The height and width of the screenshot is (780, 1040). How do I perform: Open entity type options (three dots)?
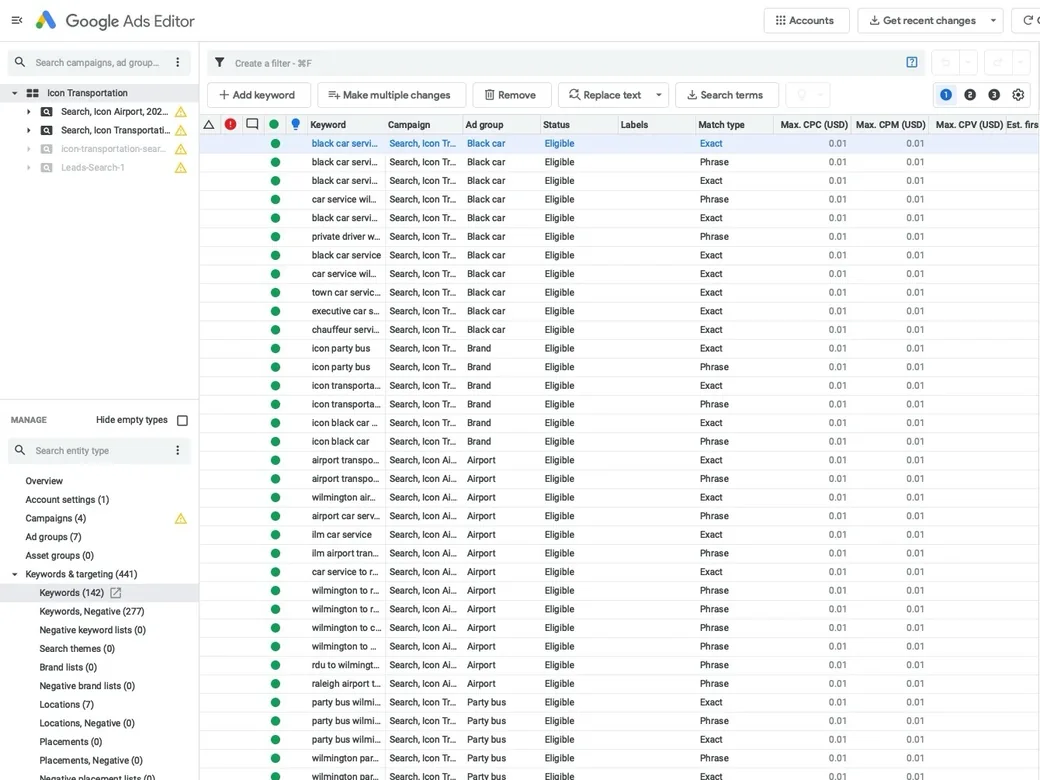coord(177,450)
